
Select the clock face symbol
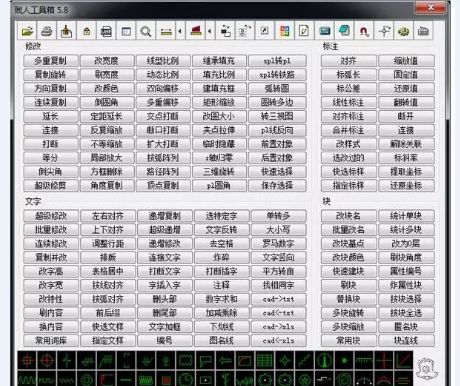185,379
